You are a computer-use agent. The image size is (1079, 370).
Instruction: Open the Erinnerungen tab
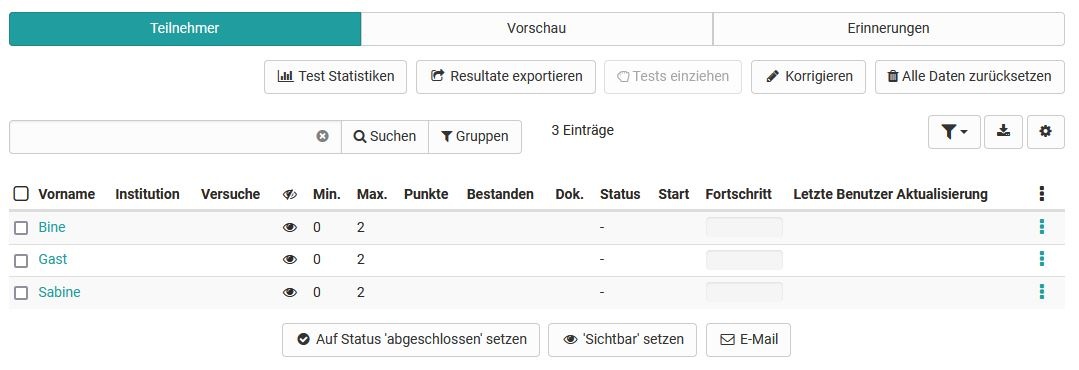[x=888, y=29]
